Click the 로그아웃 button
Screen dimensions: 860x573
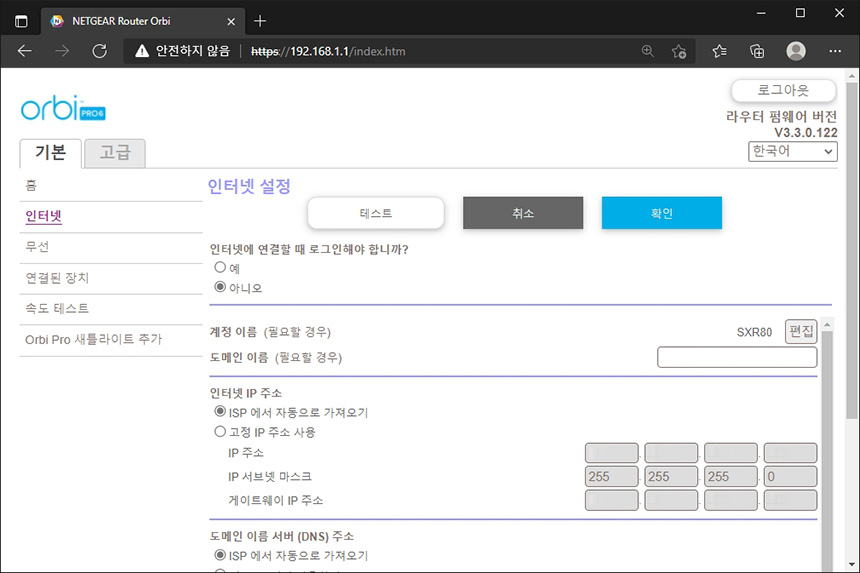coord(783,90)
